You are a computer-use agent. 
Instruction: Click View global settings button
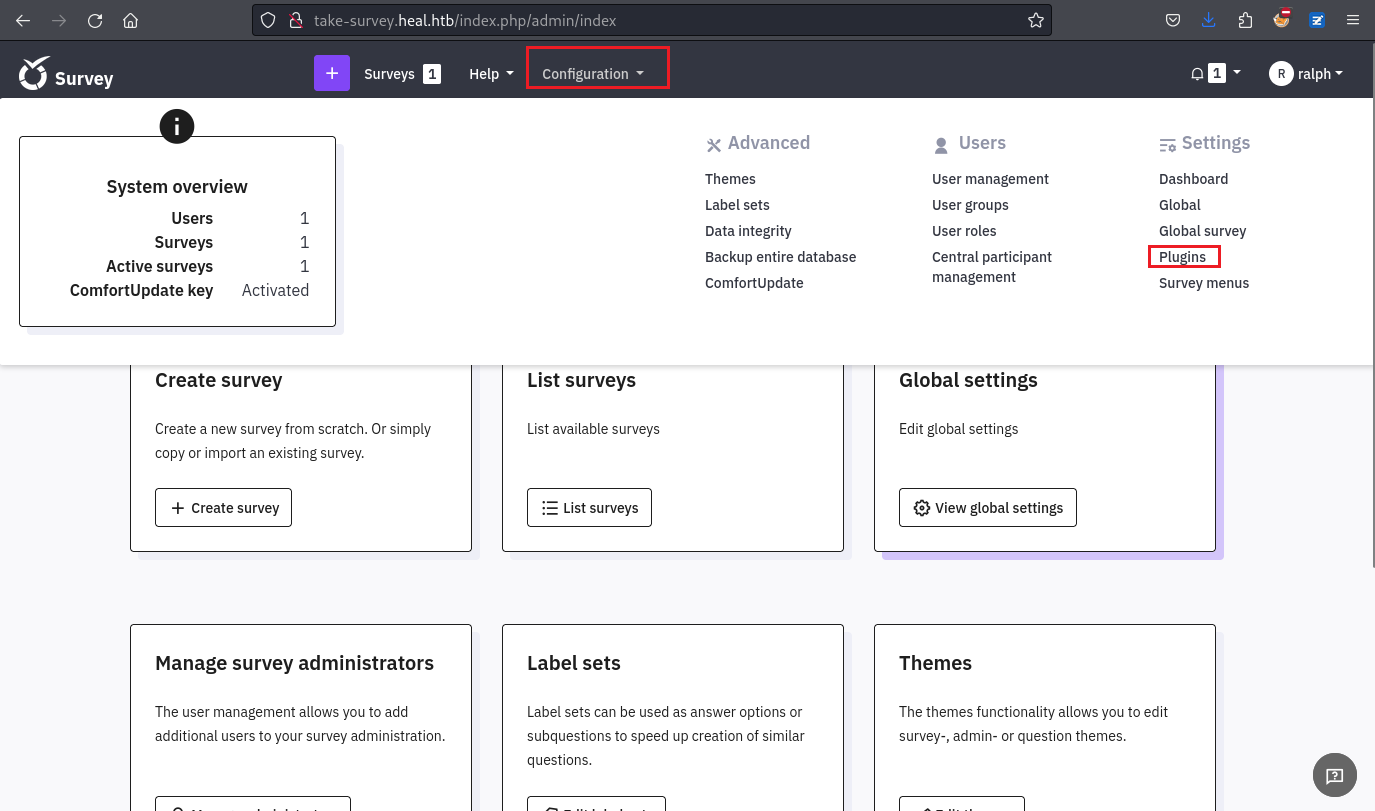(x=988, y=508)
